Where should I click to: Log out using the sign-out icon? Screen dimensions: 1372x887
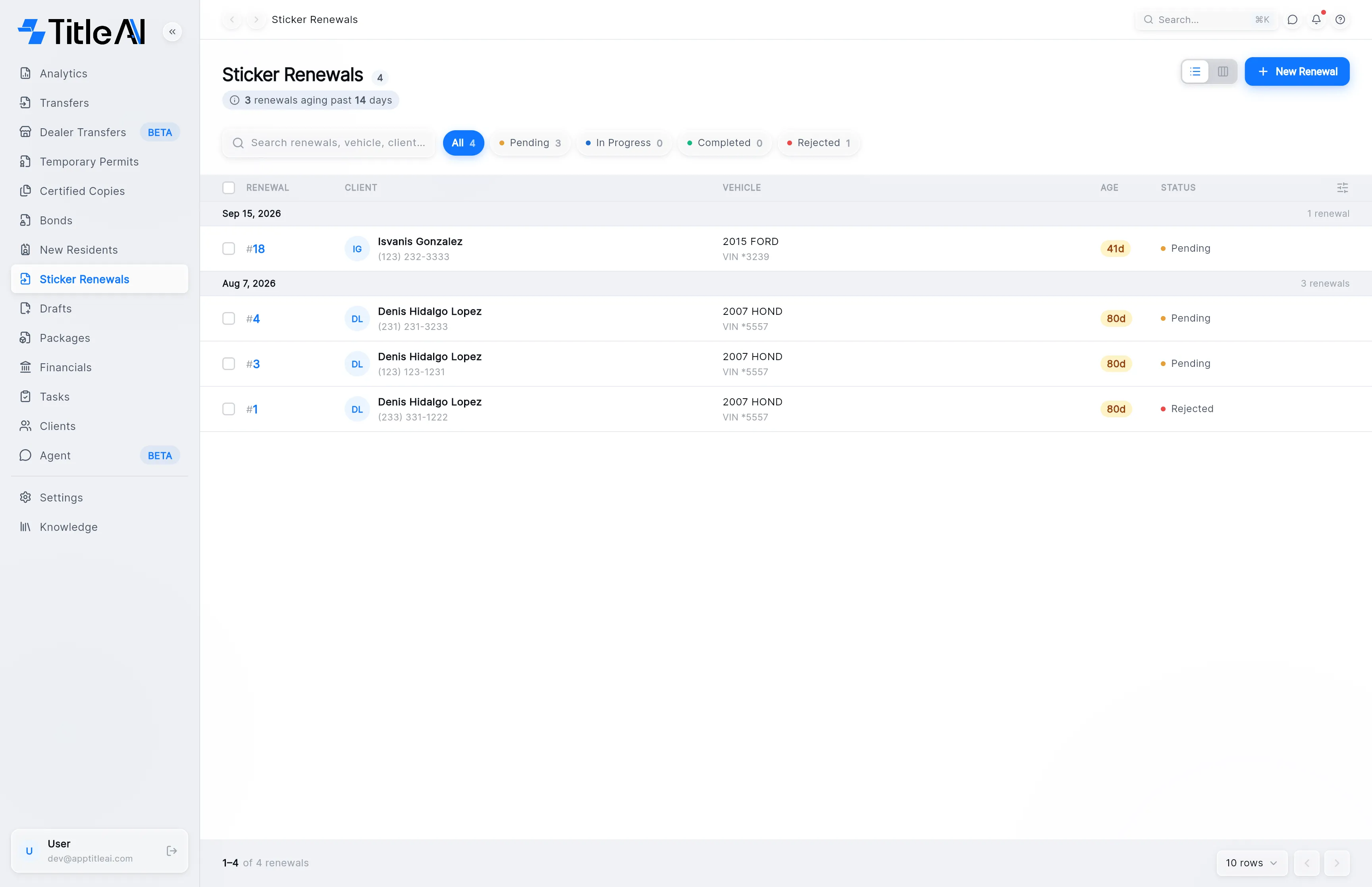[171, 851]
